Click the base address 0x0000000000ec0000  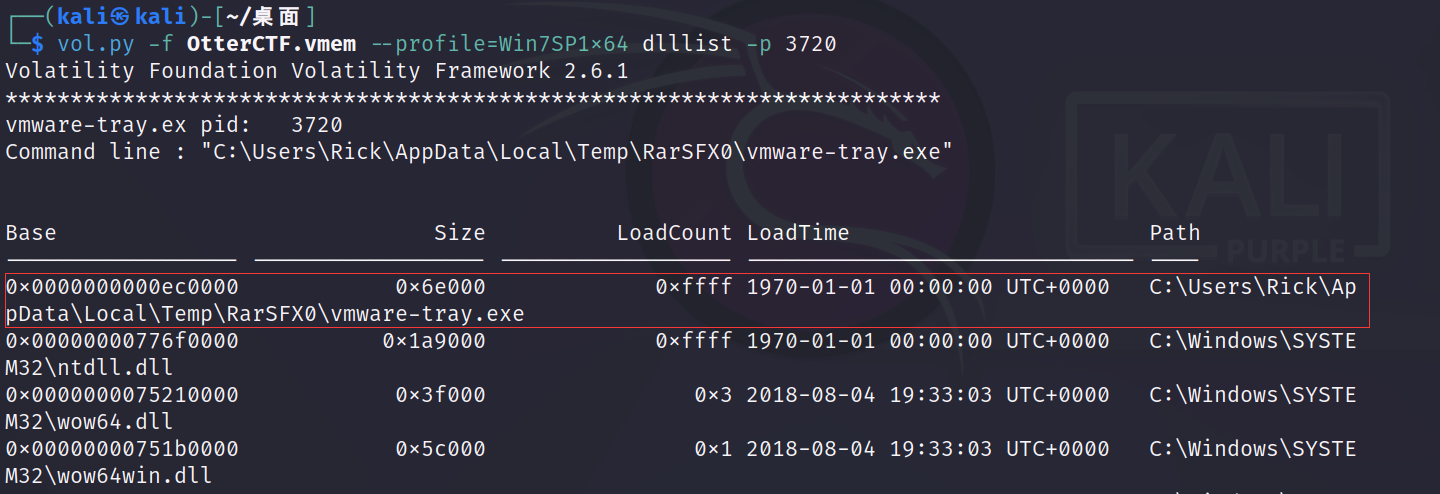pos(122,287)
